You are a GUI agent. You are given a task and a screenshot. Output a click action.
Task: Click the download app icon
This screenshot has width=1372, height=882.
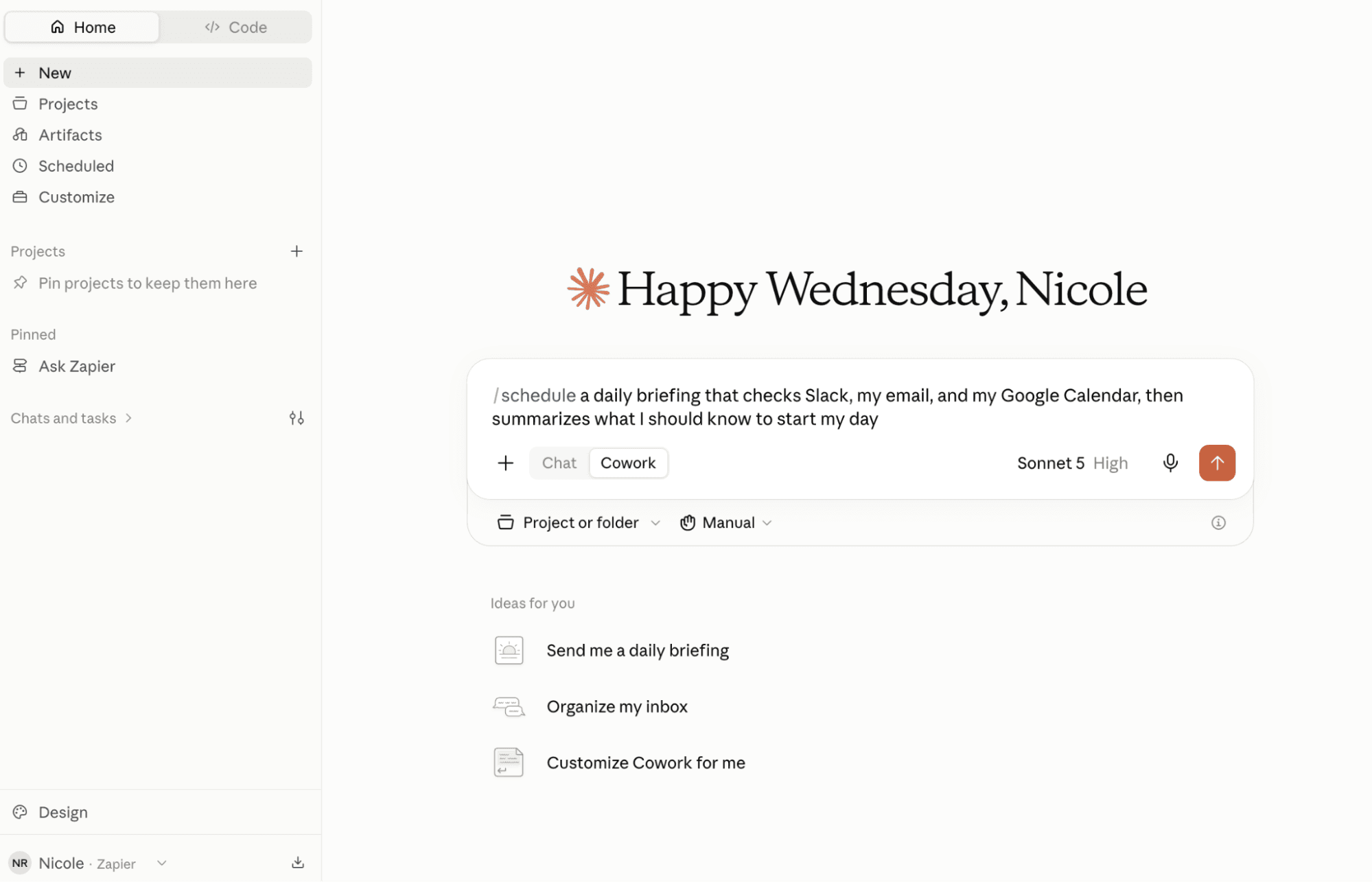click(x=298, y=863)
